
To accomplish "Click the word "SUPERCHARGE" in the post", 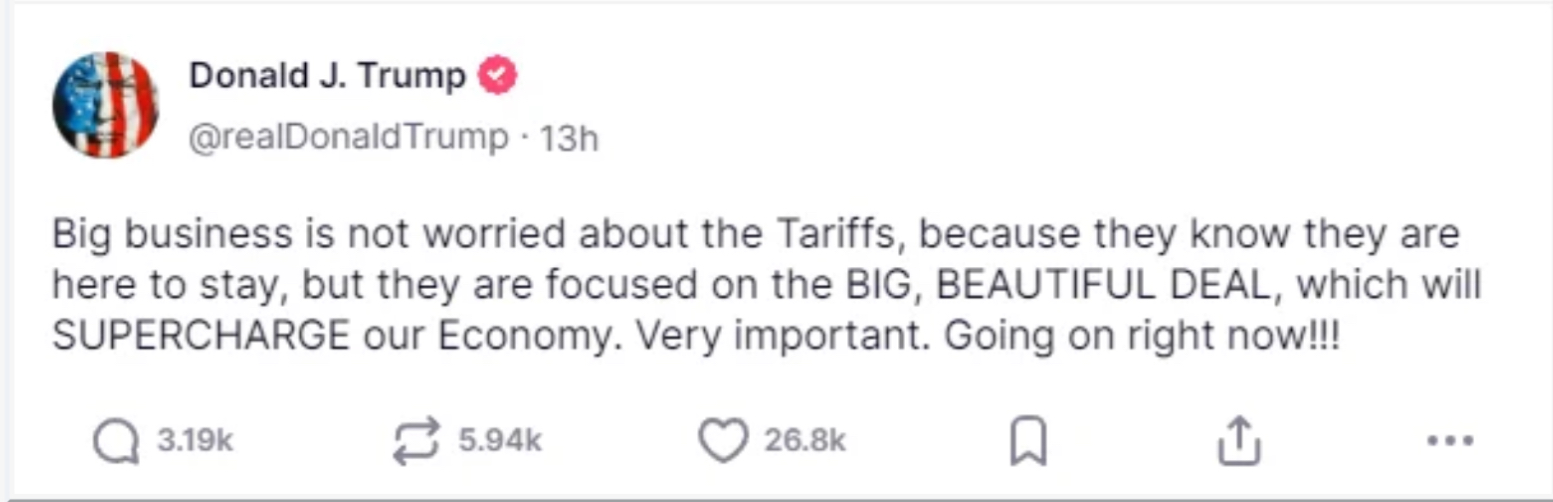I will 200,337.
